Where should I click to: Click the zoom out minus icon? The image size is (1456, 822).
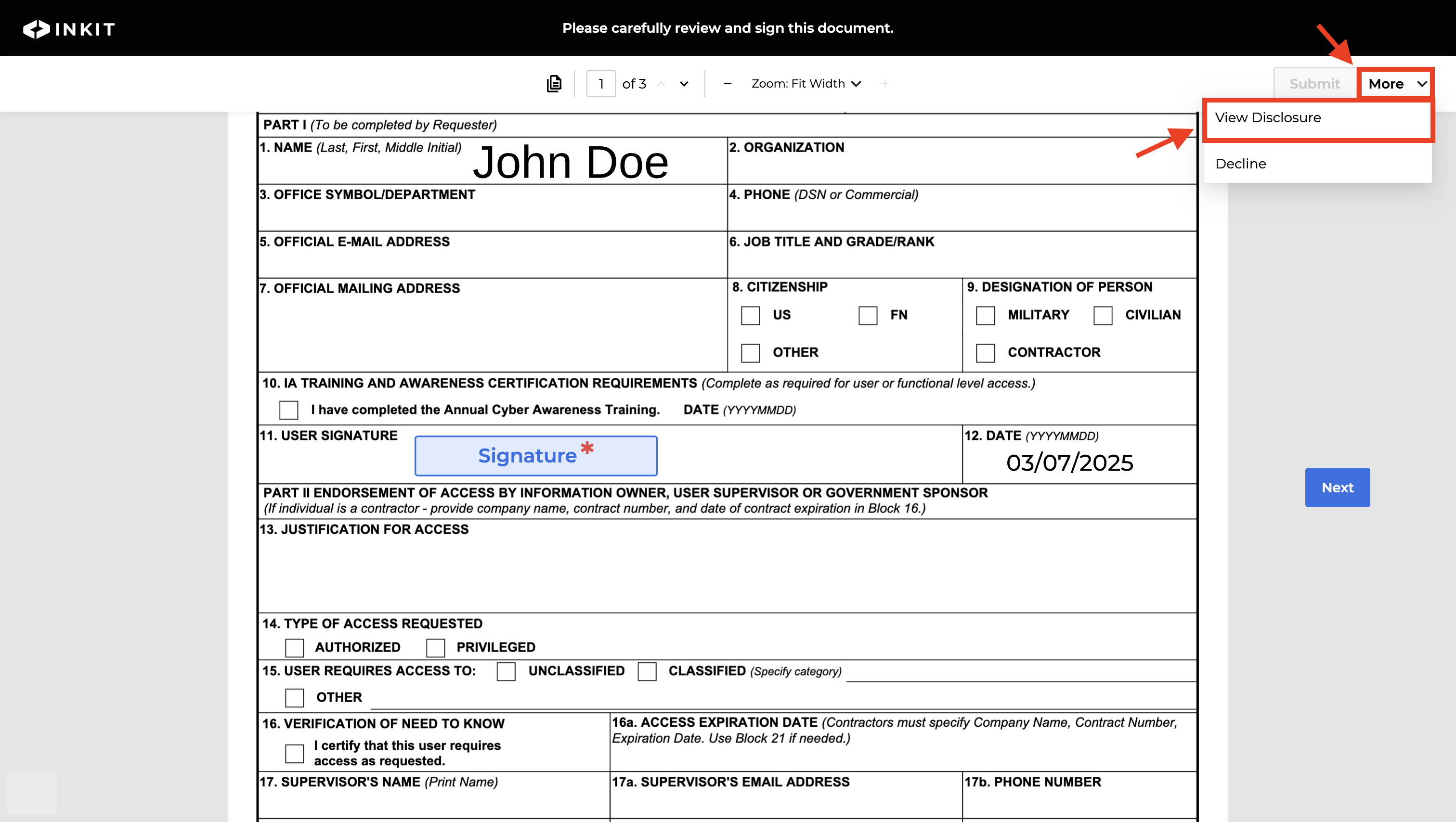pos(728,84)
